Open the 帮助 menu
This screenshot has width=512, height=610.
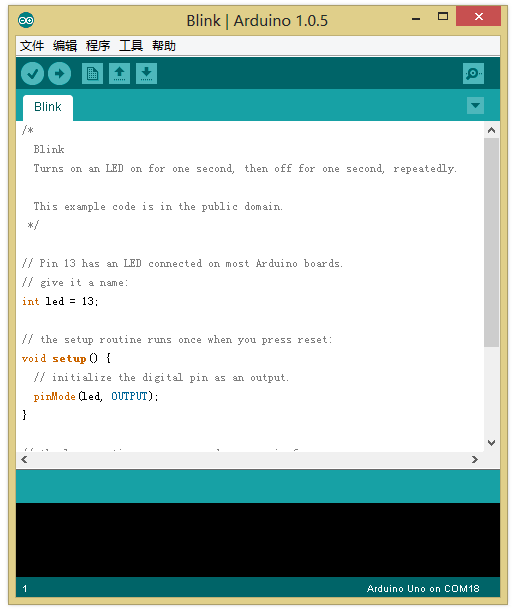coord(164,46)
